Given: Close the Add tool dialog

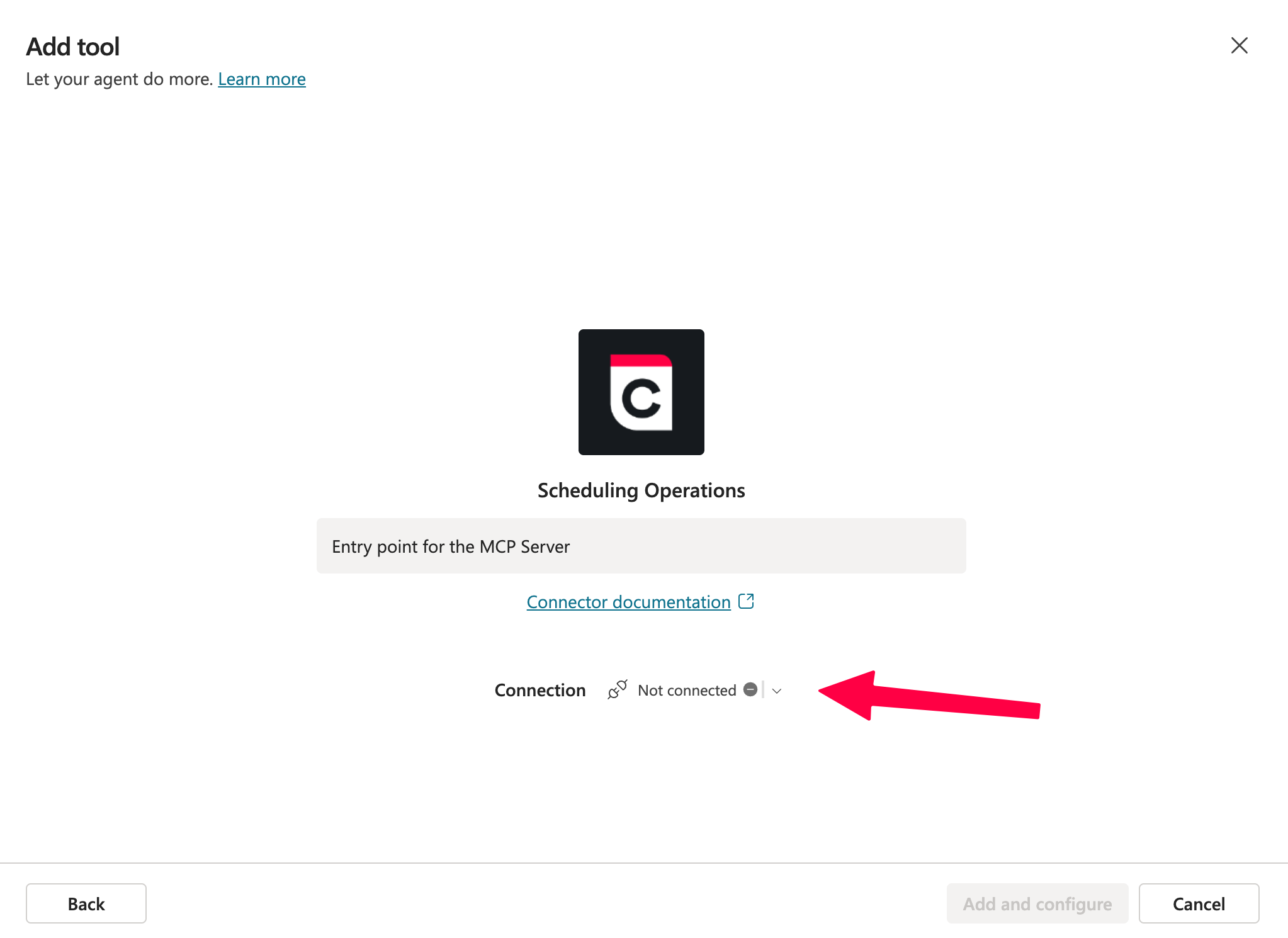Looking at the screenshot, I should click(x=1239, y=45).
